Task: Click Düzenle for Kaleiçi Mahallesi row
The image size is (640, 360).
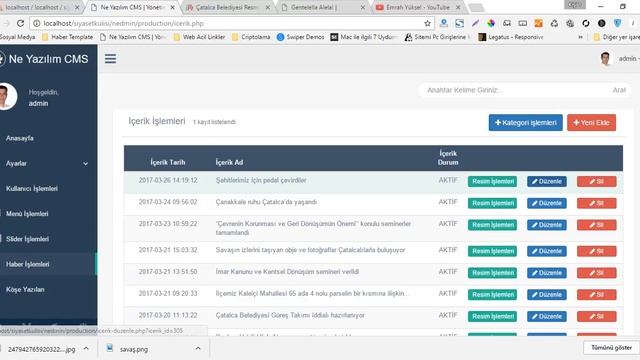Action: coord(547,294)
